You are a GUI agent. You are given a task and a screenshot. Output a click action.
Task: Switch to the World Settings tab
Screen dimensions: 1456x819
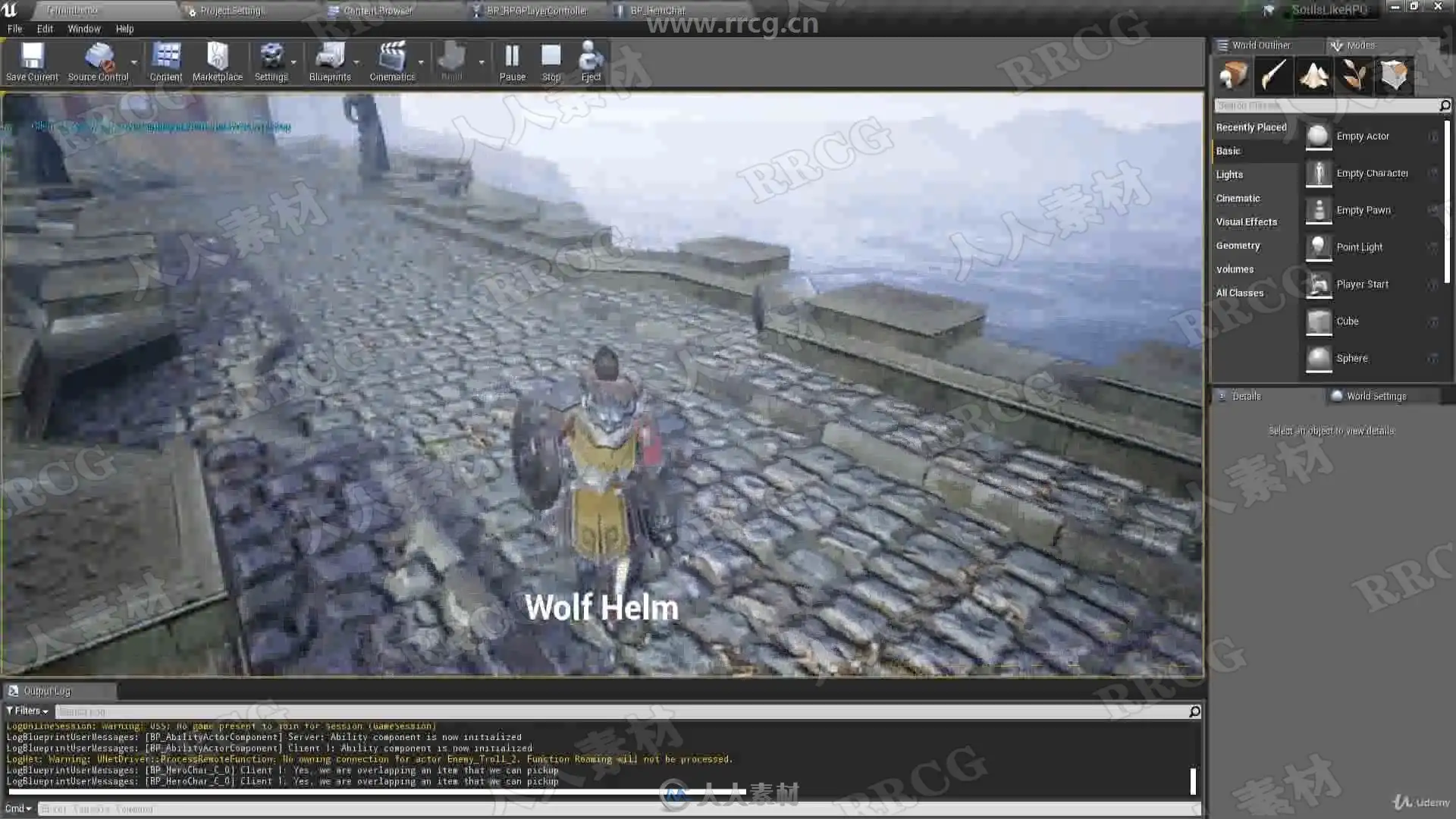(1376, 397)
